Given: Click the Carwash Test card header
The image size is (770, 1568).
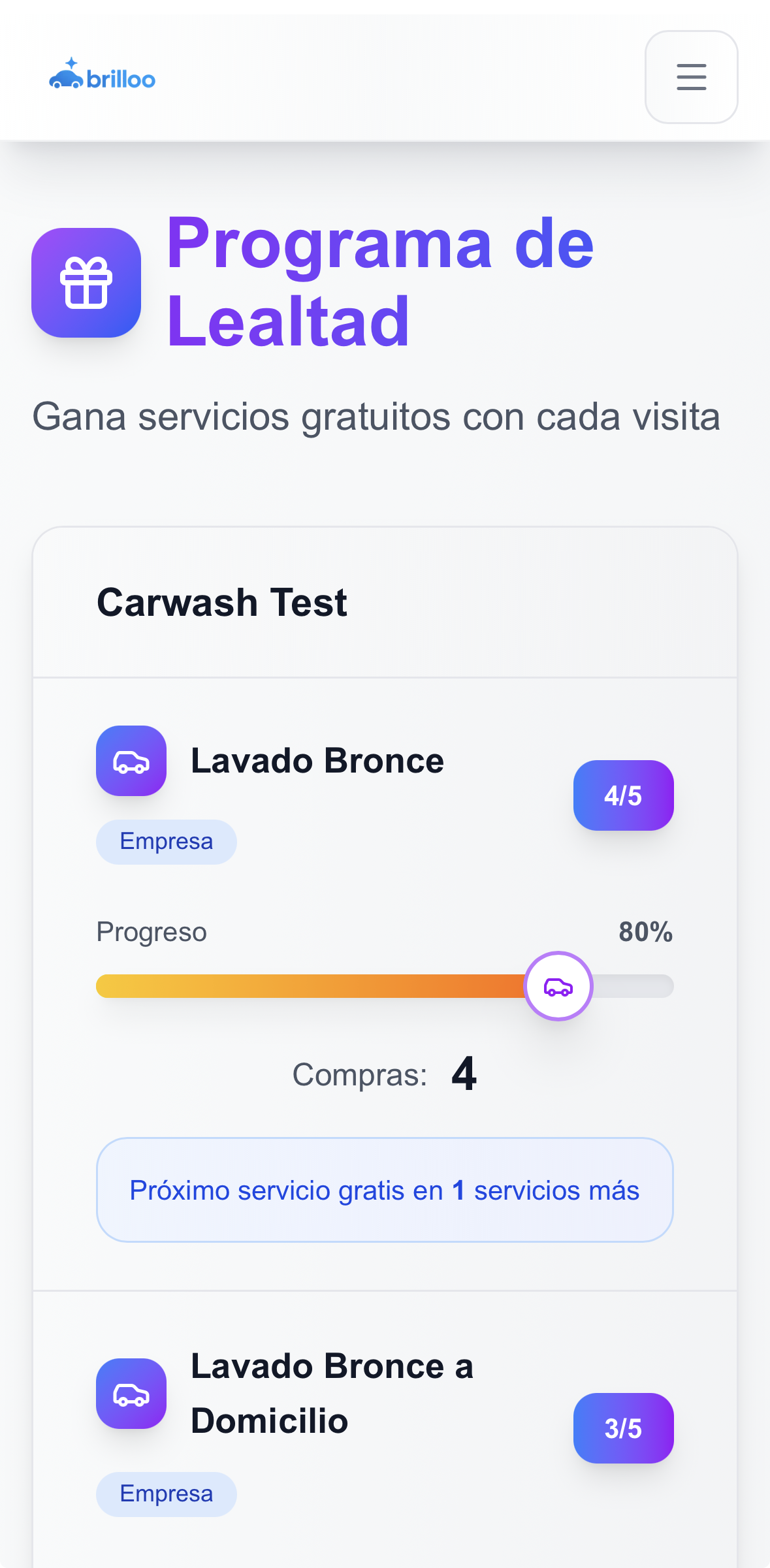Looking at the screenshot, I should coord(222,602).
